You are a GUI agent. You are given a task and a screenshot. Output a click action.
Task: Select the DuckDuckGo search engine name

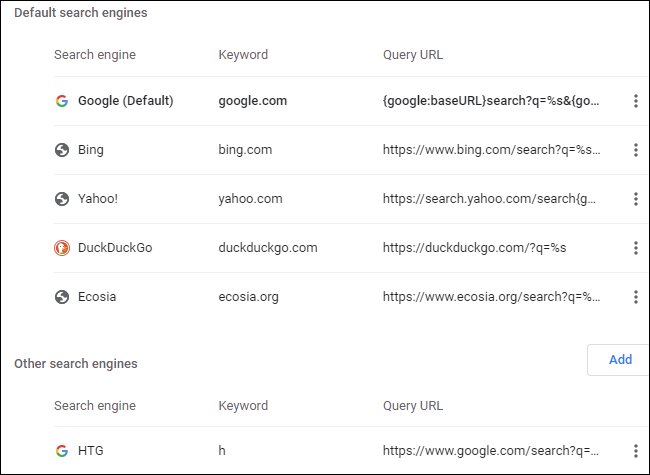point(115,248)
